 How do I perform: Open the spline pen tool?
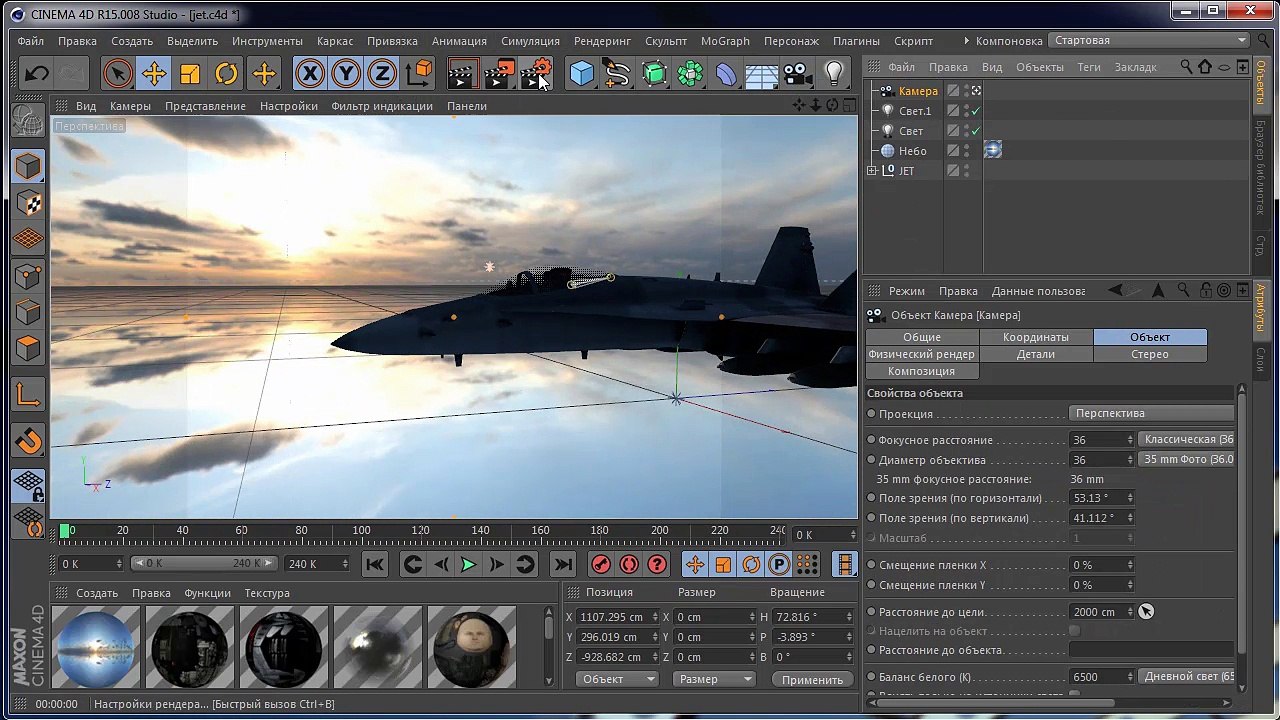click(x=618, y=73)
